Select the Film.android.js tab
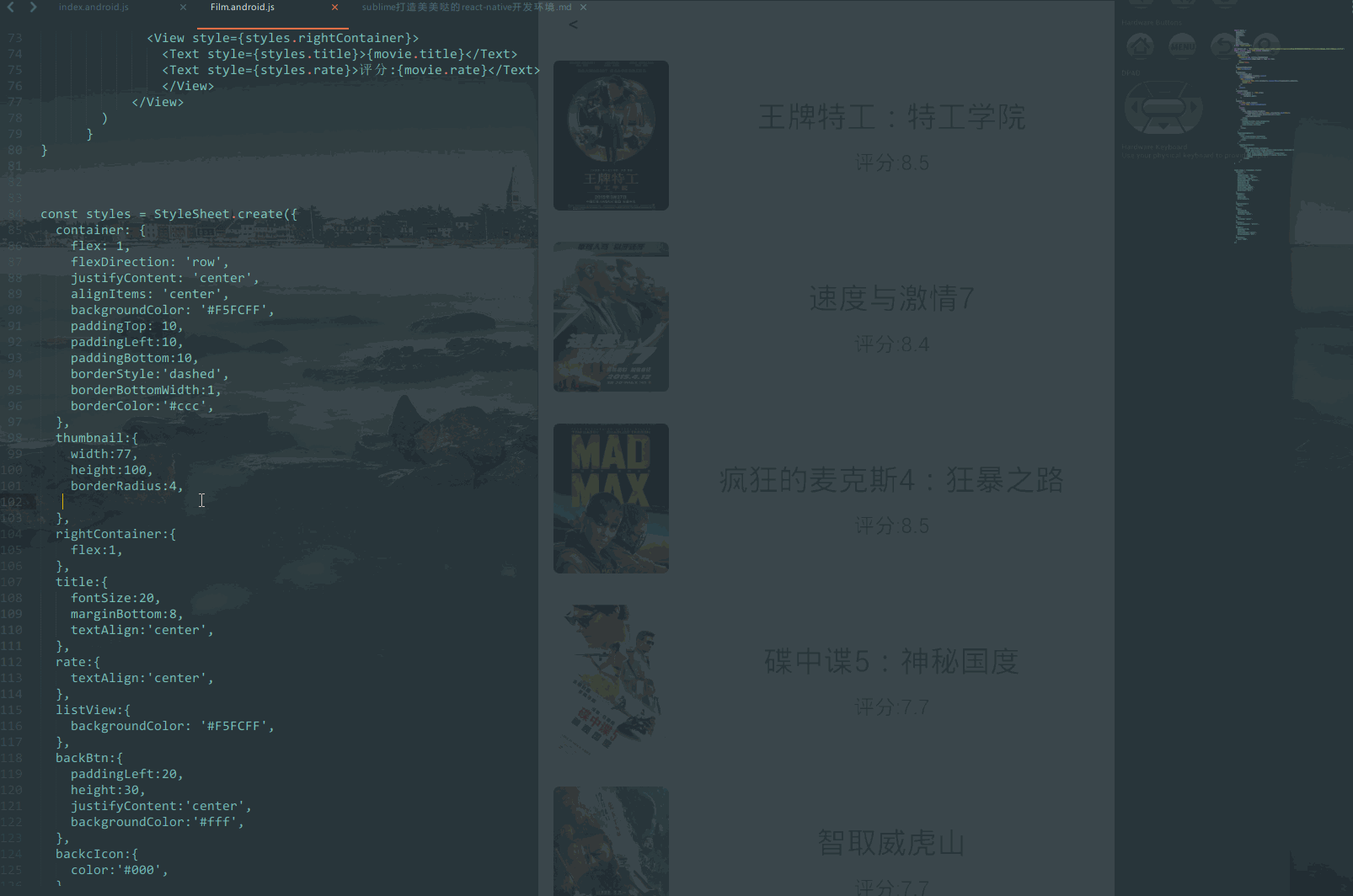Image resolution: width=1353 pixels, height=896 pixels. point(243,7)
